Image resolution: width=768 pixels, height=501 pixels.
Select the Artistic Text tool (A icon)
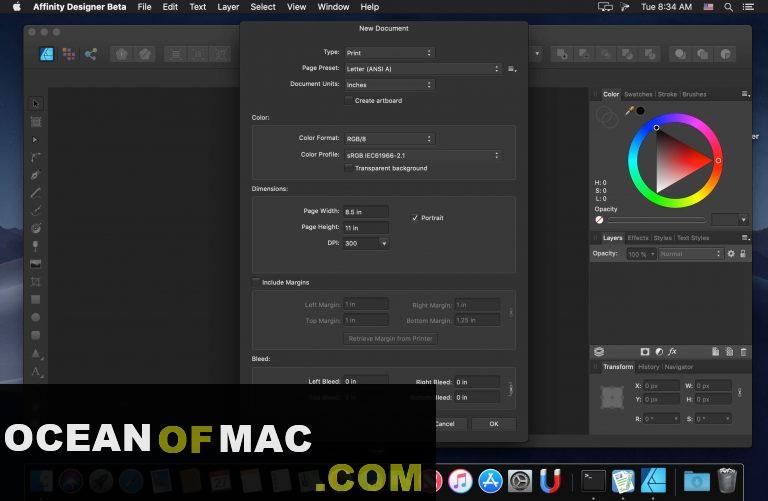35,372
